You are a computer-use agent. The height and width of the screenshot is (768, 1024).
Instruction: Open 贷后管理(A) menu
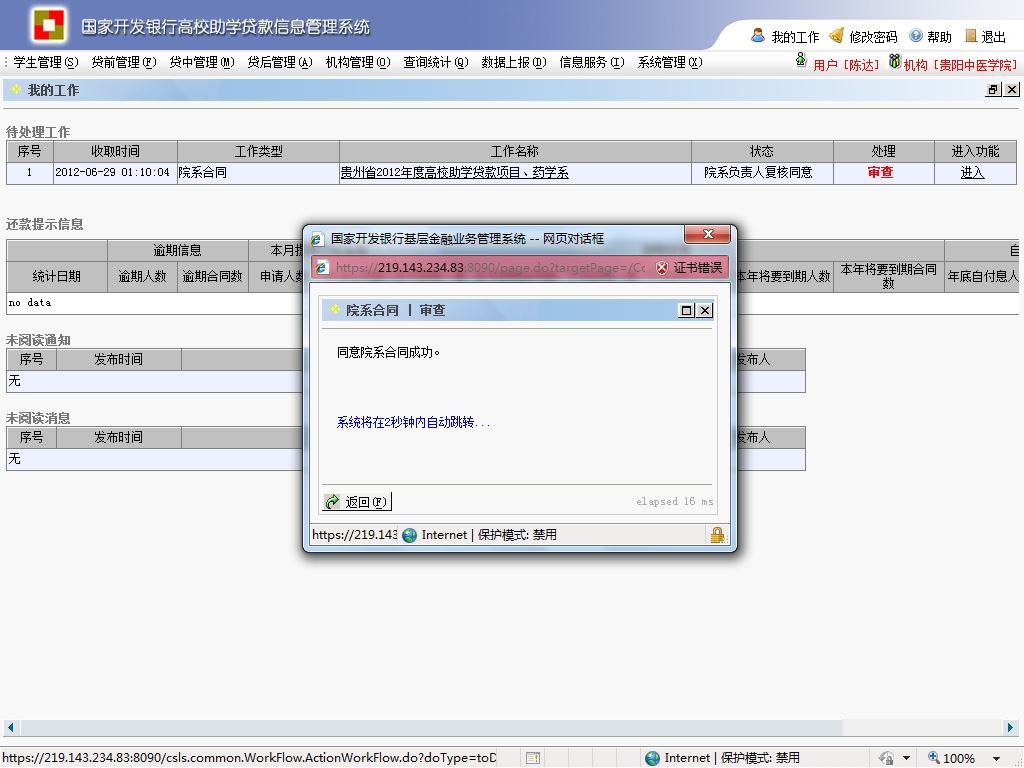(280, 62)
